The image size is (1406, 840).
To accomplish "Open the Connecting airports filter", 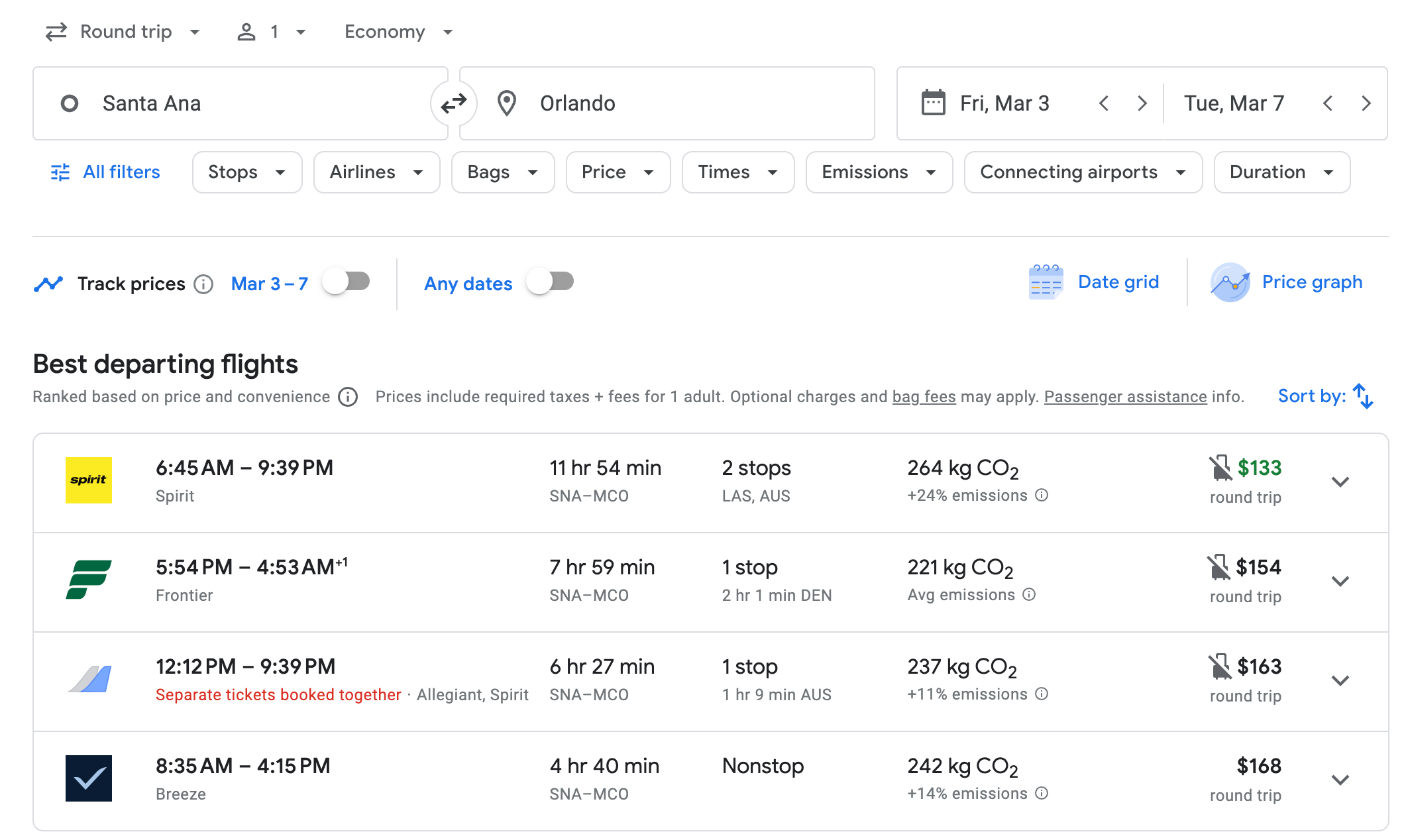I will 1083,172.
